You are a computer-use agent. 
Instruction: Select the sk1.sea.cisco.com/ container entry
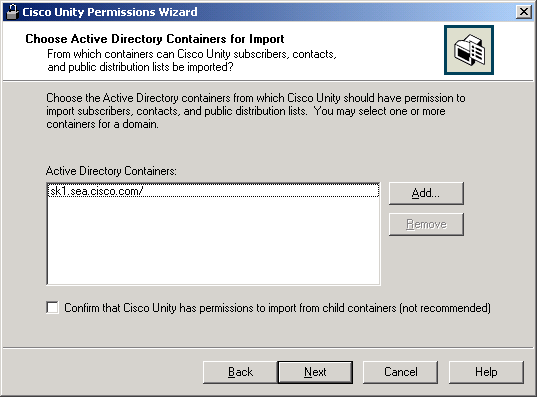213,191
